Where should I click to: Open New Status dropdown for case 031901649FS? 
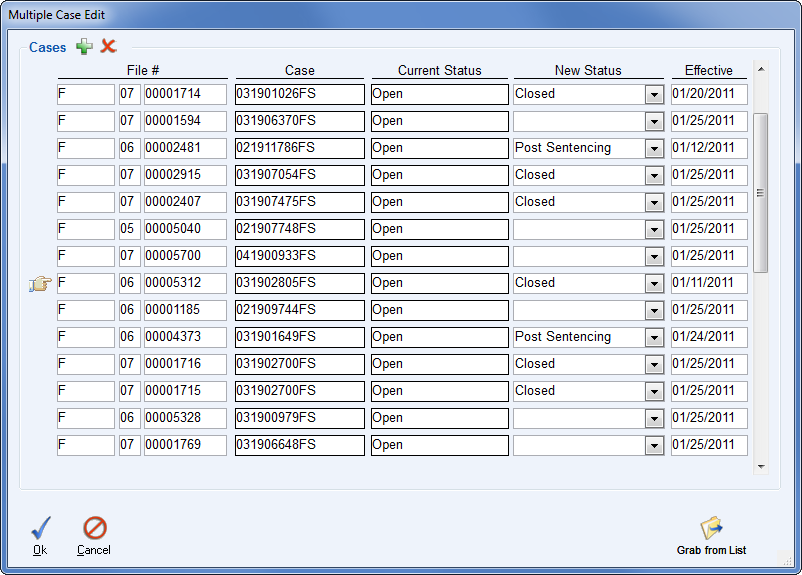[654, 338]
